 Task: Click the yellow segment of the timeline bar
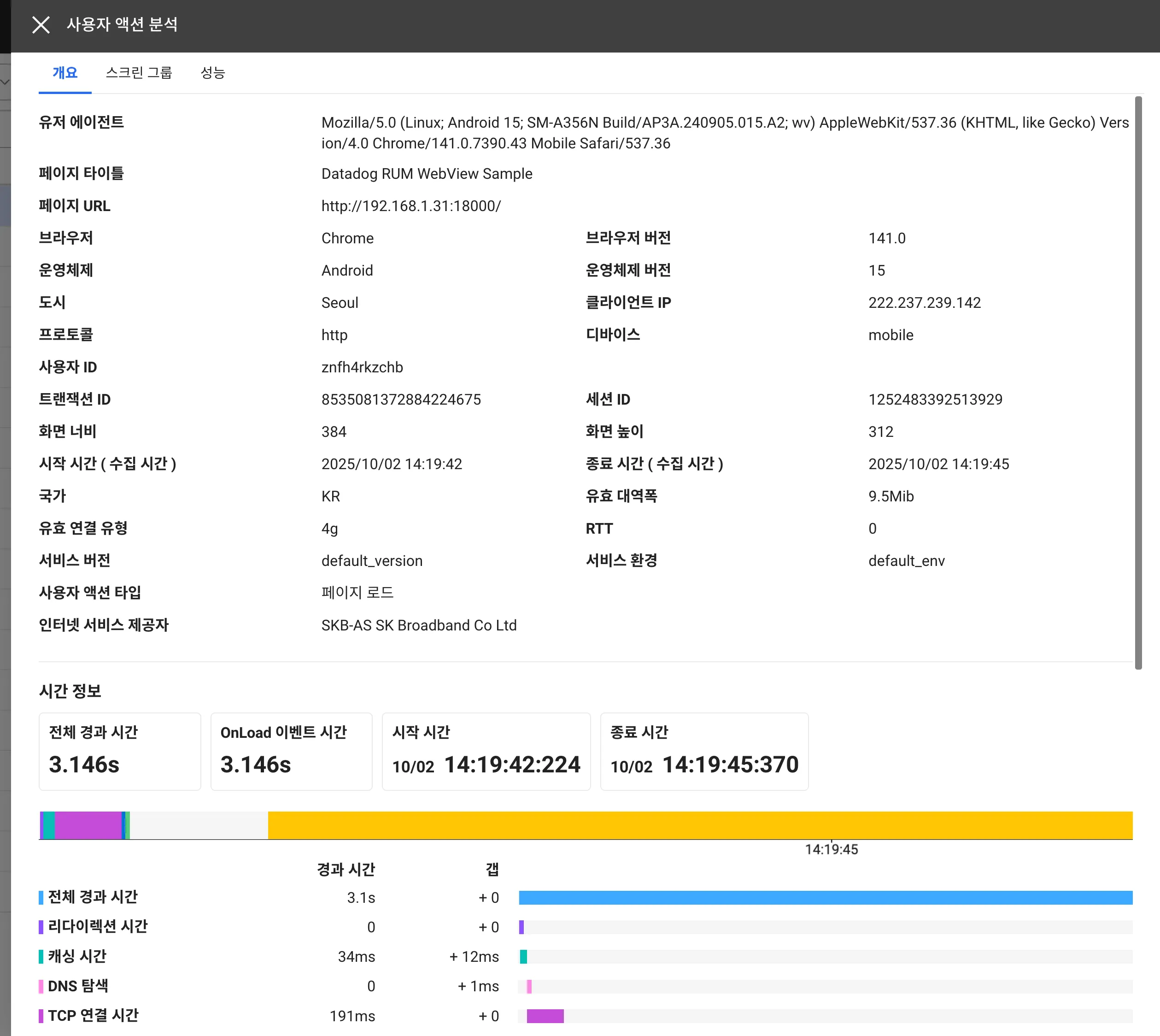click(x=700, y=825)
